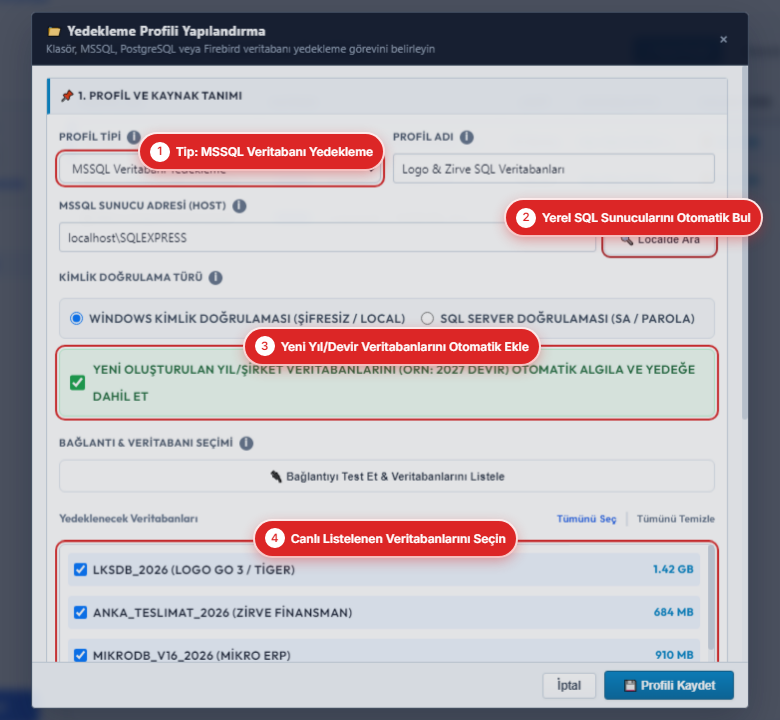The image size is (780, 720).
Task: Select Windows Kimlik Doğrulaması radio option
Action: coord(76,318)
